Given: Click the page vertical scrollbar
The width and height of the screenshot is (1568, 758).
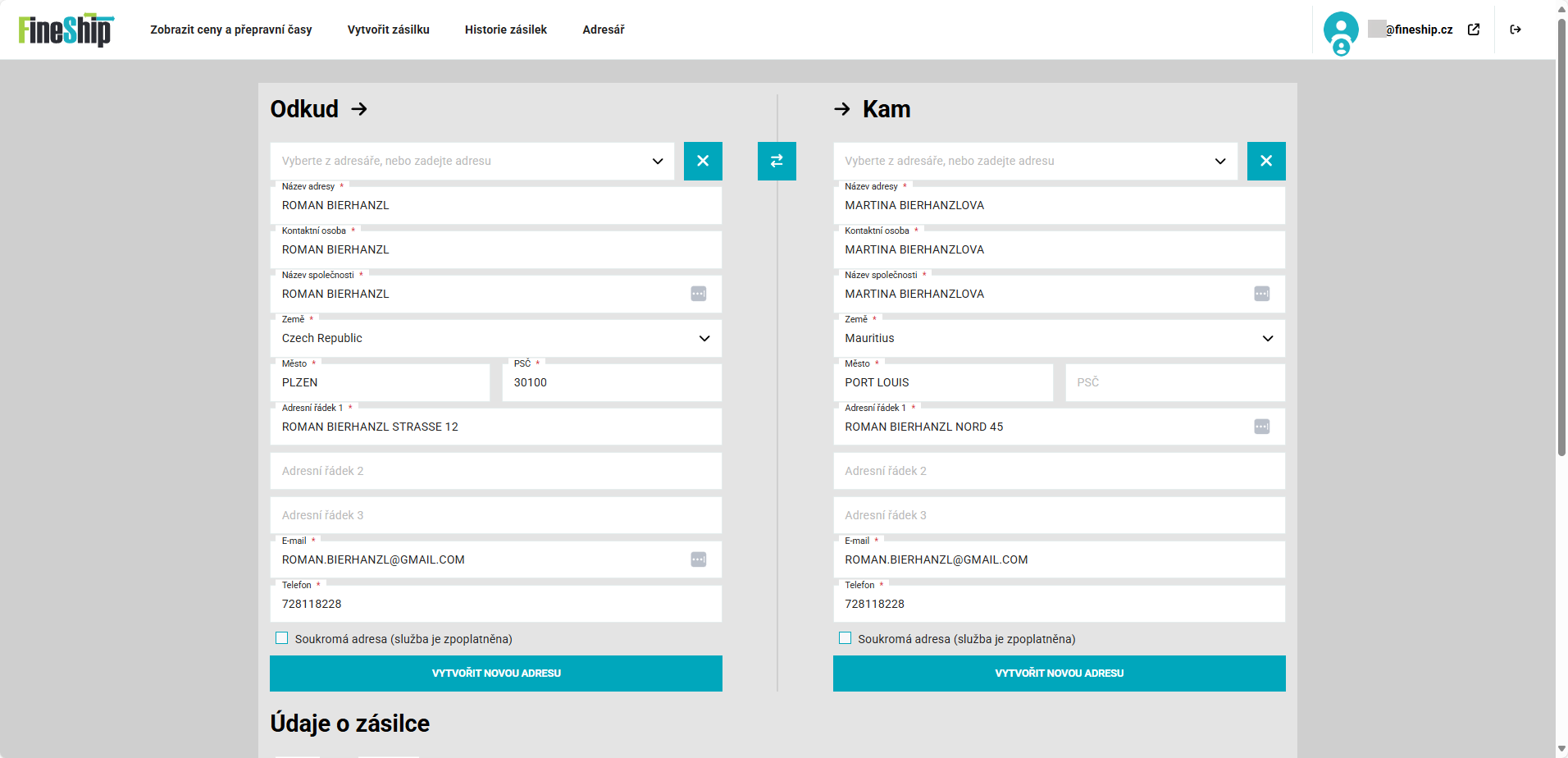Looking at the screenshot, I should [1561, 246].
